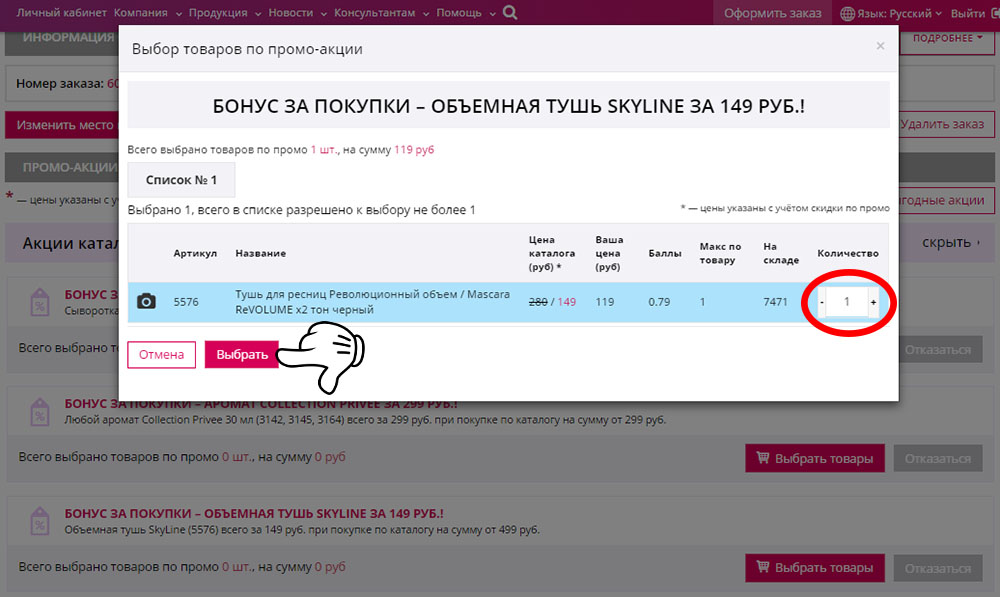Click the Изменить место button
This screenshot has width=1000, height=597.
click(x=62, y=125)
